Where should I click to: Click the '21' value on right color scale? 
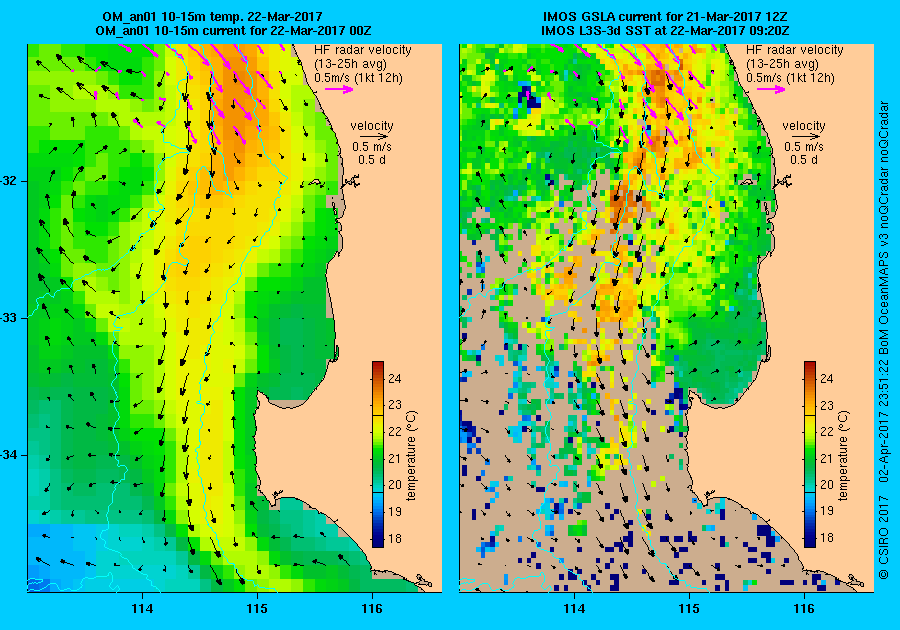(x=827, y=458)
